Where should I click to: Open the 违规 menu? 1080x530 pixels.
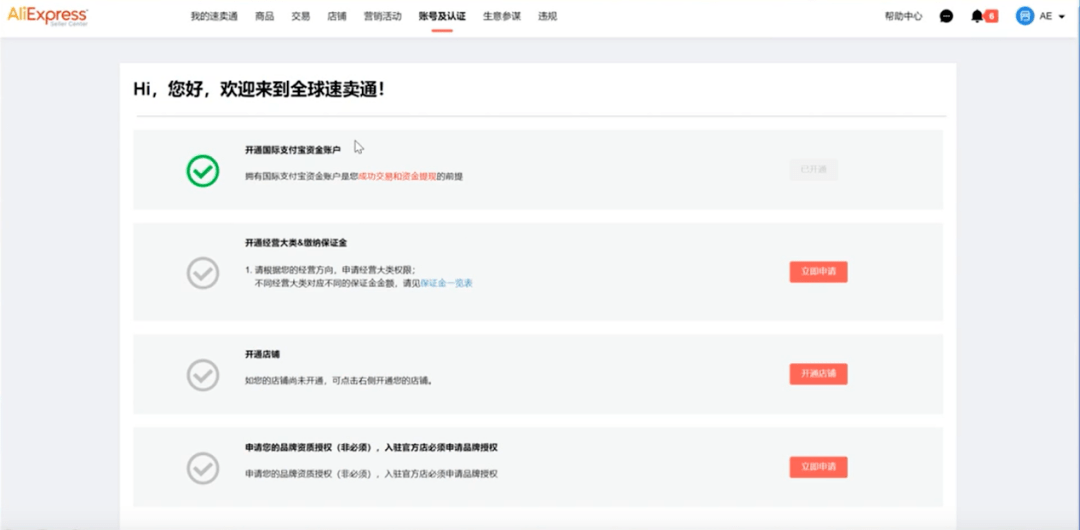548,17
